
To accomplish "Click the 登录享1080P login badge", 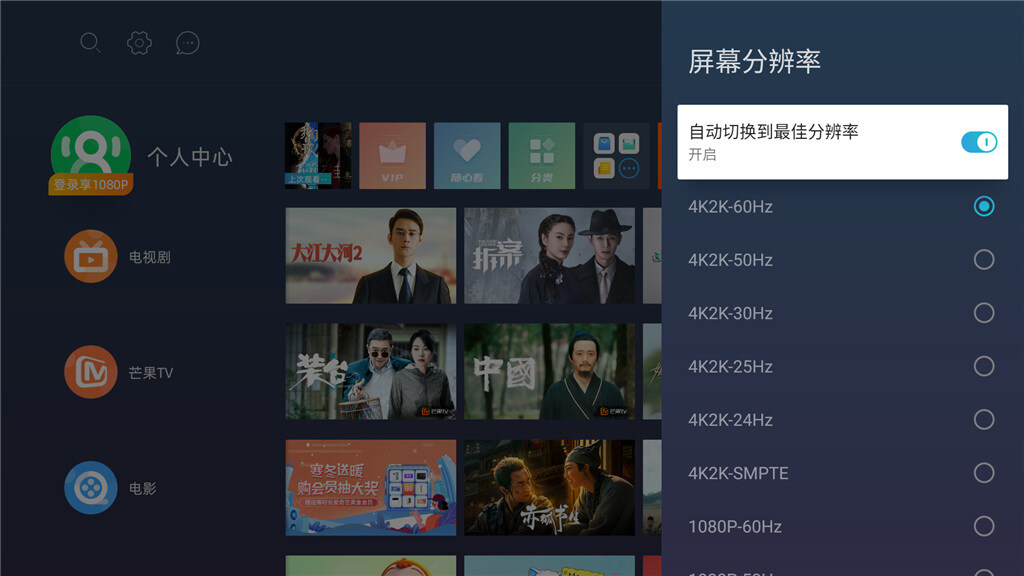I will point(91,184).
